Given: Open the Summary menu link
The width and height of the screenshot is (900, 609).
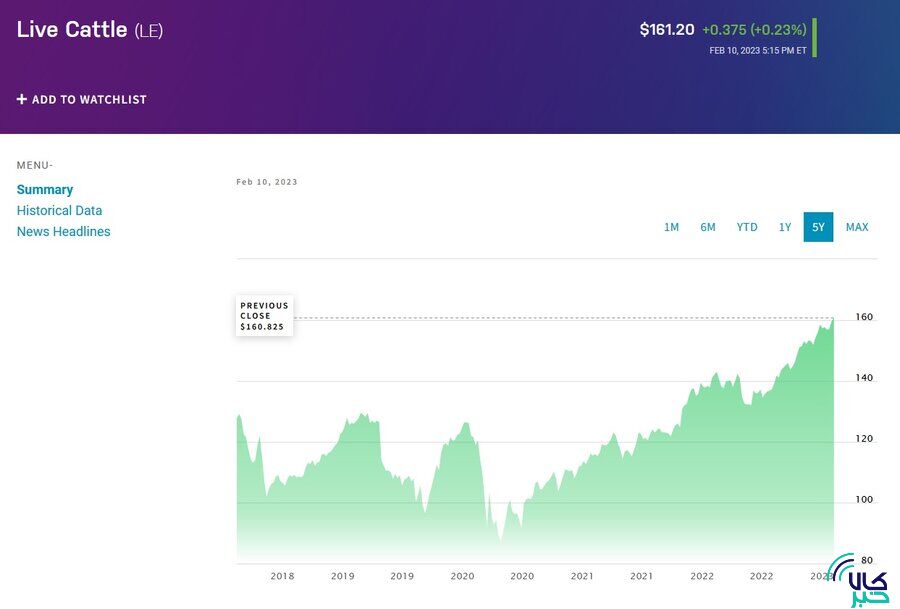Looking at the screenshot, I should (x=45, y=190).
